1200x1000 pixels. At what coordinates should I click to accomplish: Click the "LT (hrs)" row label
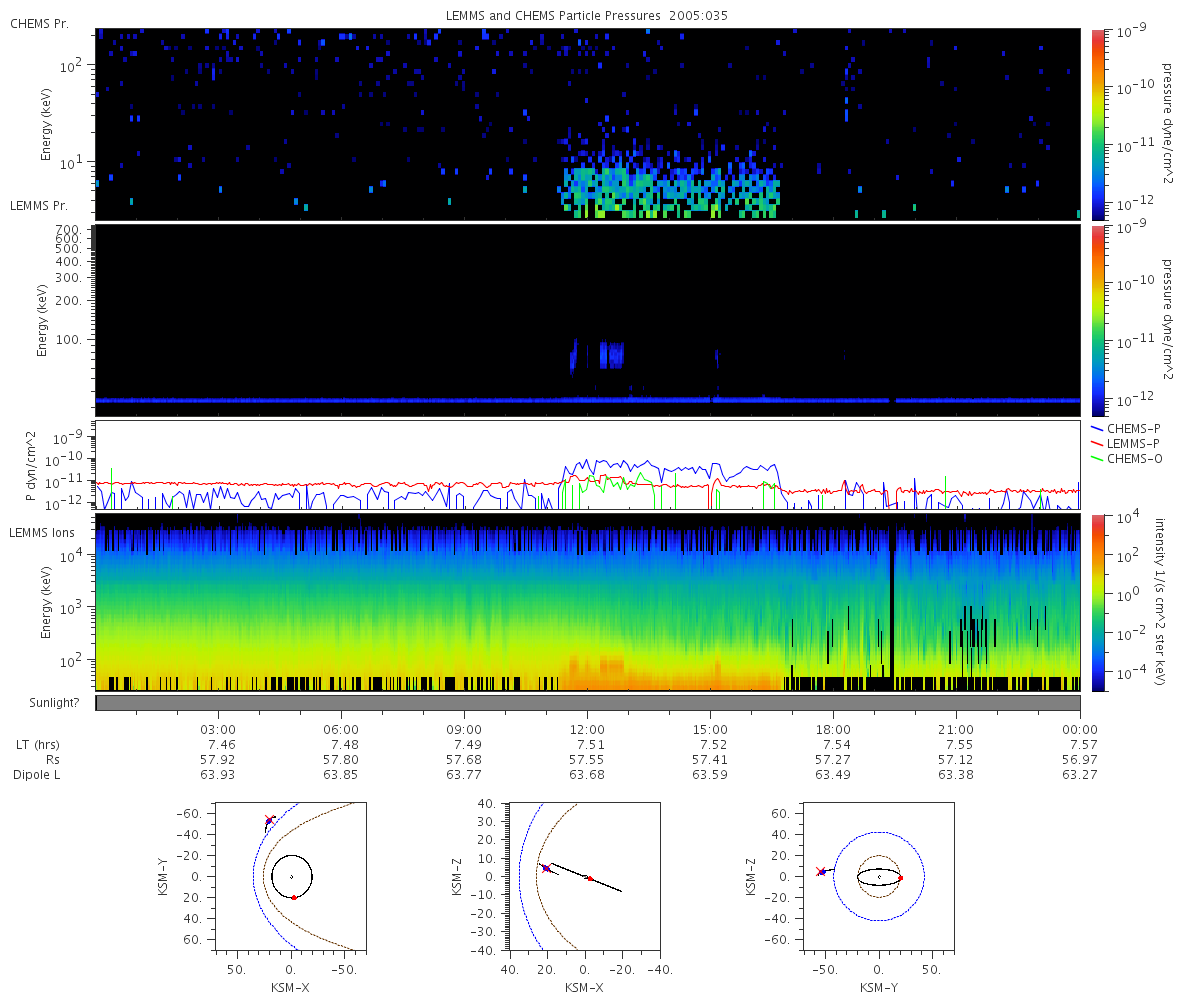[x=36, y=745]
